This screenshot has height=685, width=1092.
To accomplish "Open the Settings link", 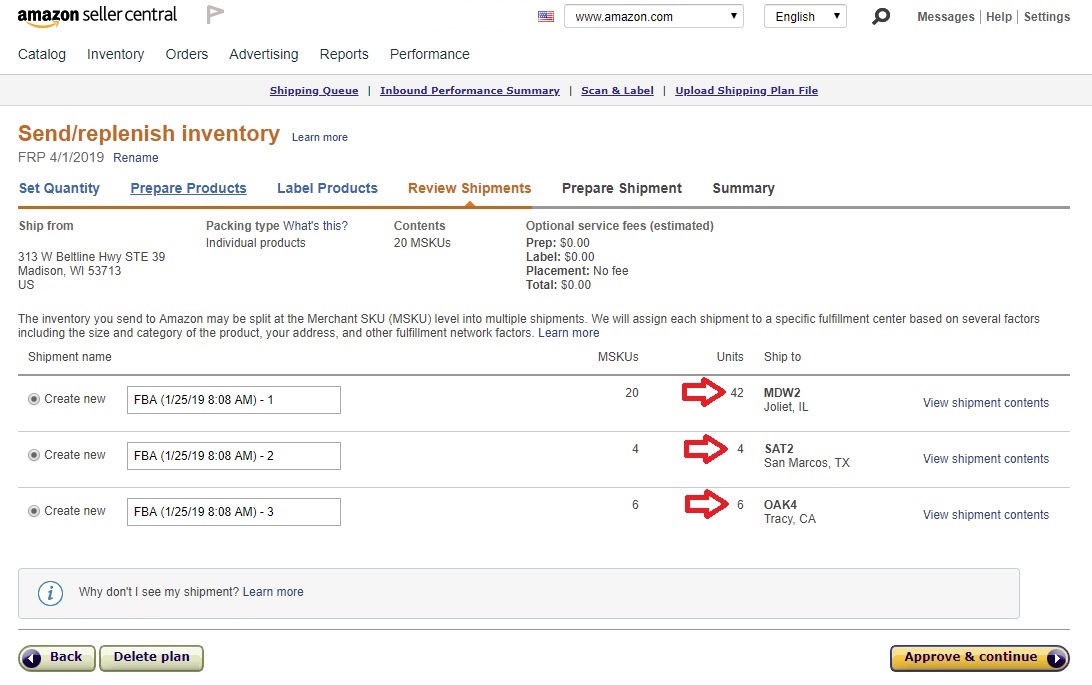I will pos(1047,17).
